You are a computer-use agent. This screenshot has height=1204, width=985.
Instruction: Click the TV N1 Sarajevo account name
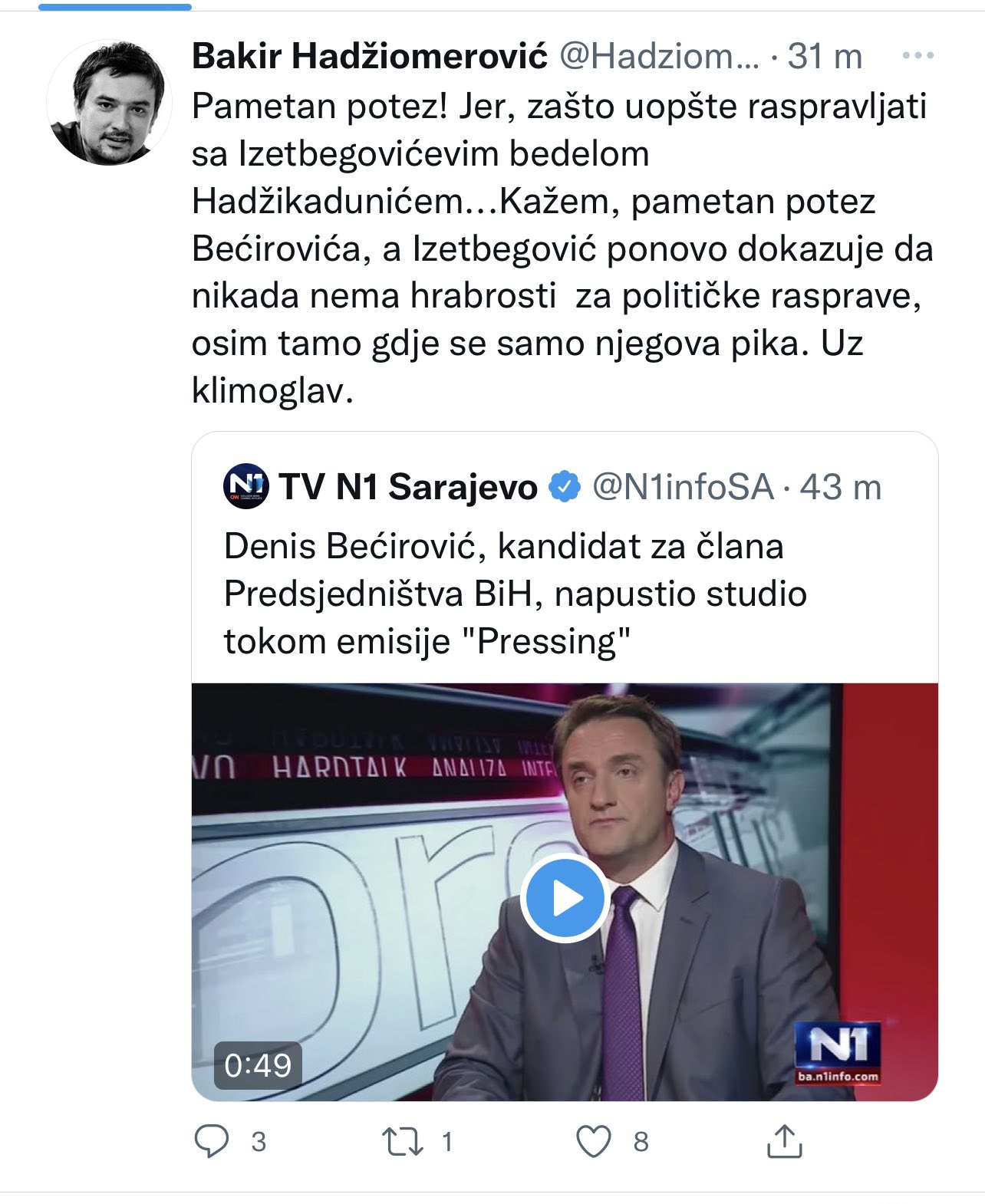click(x=408, y=487)
